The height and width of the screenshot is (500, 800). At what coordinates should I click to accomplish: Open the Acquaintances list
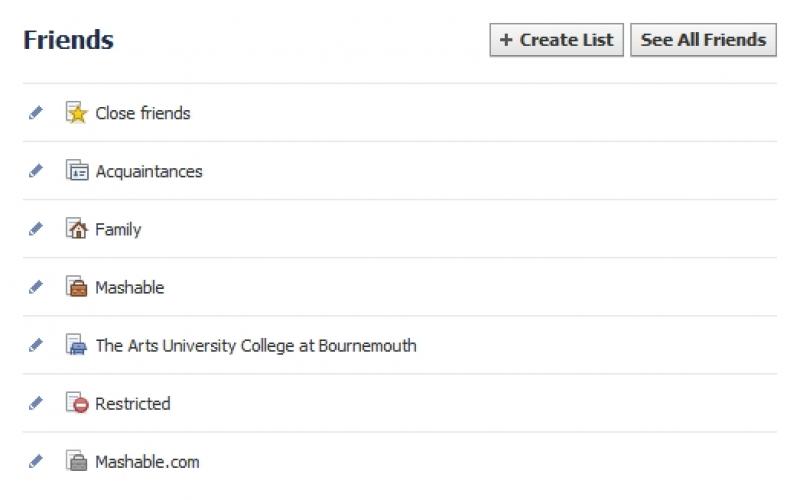pyautogui.click(x=149, y=171)
